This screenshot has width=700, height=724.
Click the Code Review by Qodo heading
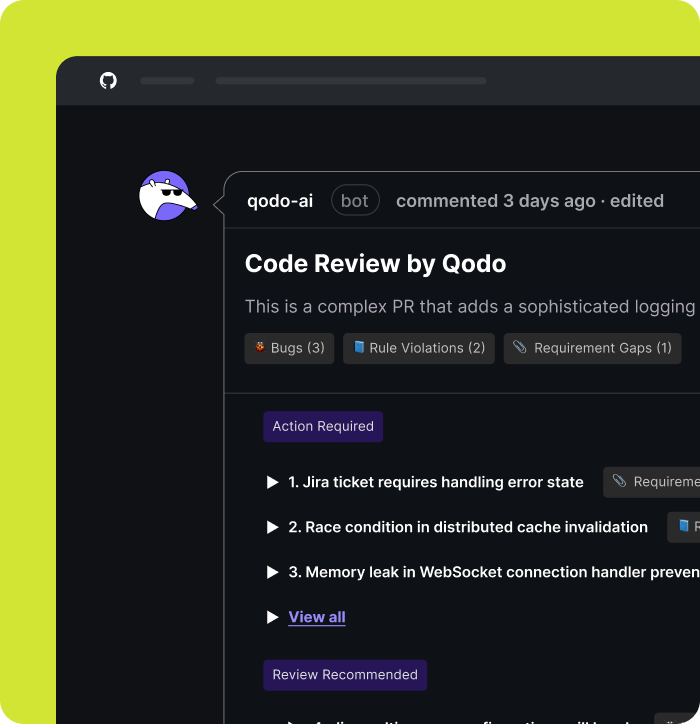[x=375, y=264]
